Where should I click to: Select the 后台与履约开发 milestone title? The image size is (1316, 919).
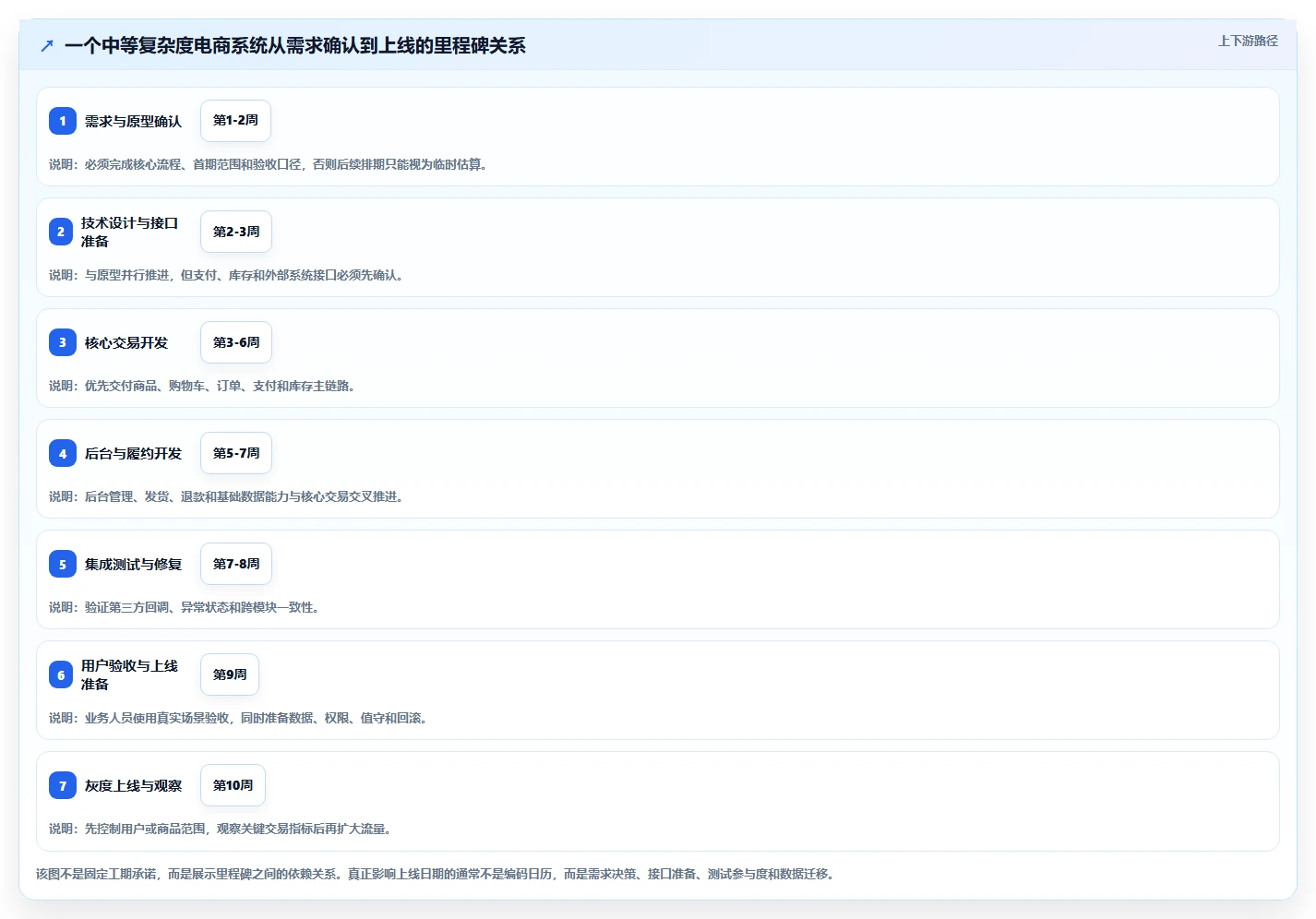(133, 453)
